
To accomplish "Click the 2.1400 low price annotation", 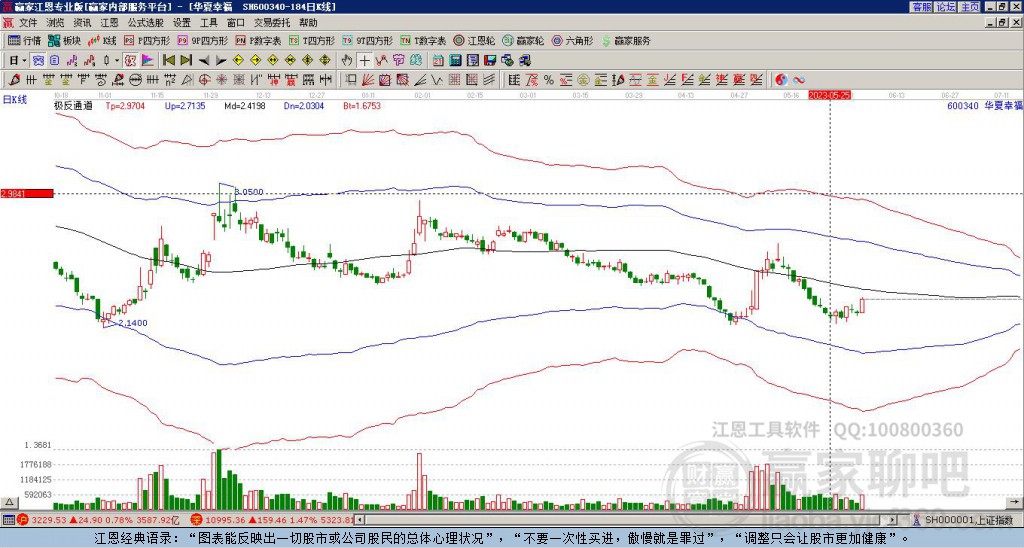I will point(133,323).
